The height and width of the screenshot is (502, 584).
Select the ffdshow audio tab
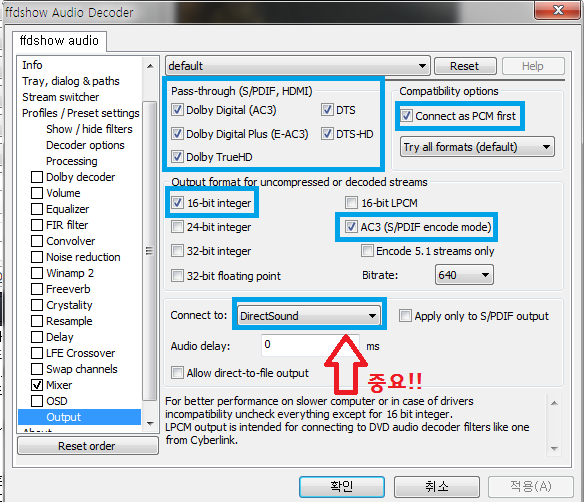59,41
